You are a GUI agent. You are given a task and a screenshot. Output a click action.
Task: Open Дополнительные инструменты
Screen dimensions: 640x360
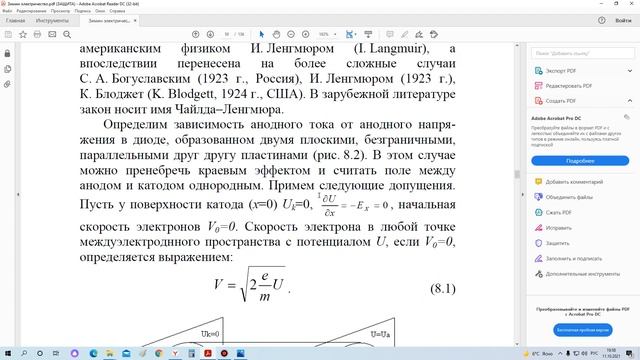[582, 274]
